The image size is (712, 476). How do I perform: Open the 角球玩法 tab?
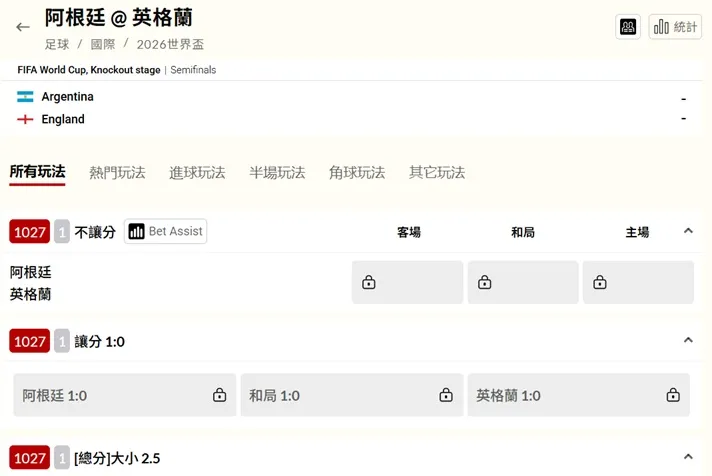tap(357, 173)
